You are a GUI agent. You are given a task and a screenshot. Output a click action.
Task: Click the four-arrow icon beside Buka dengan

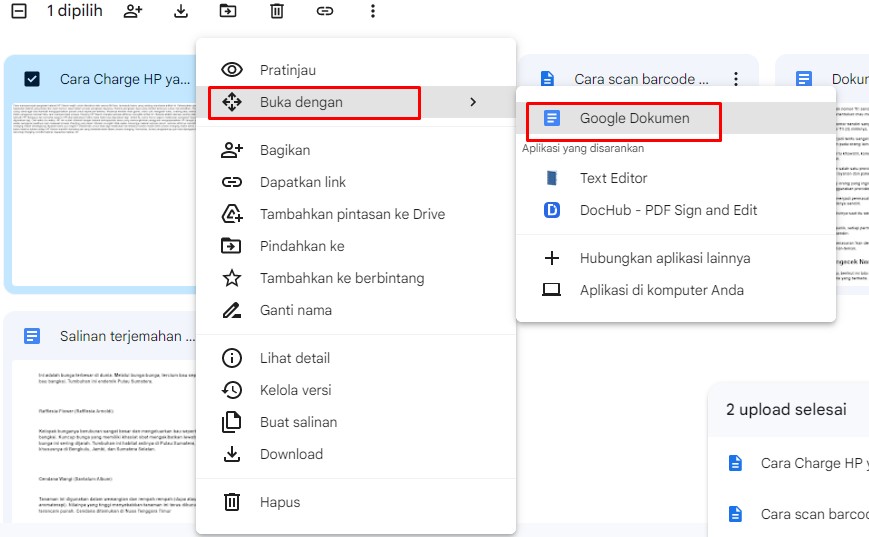(x=232, y=102)
